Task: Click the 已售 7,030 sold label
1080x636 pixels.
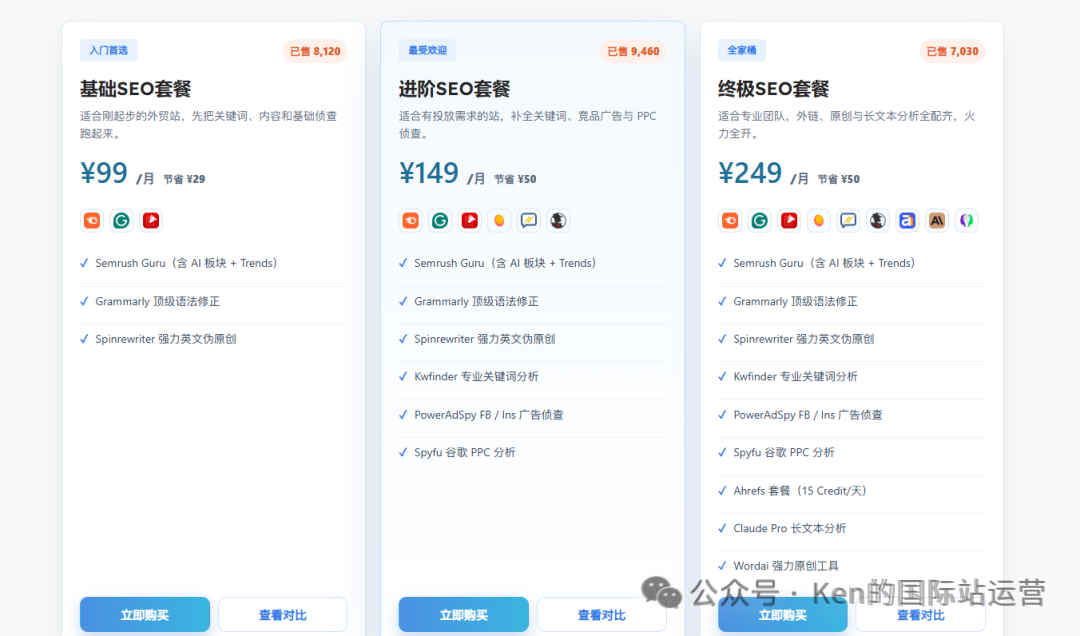Action: pos(953,51)
